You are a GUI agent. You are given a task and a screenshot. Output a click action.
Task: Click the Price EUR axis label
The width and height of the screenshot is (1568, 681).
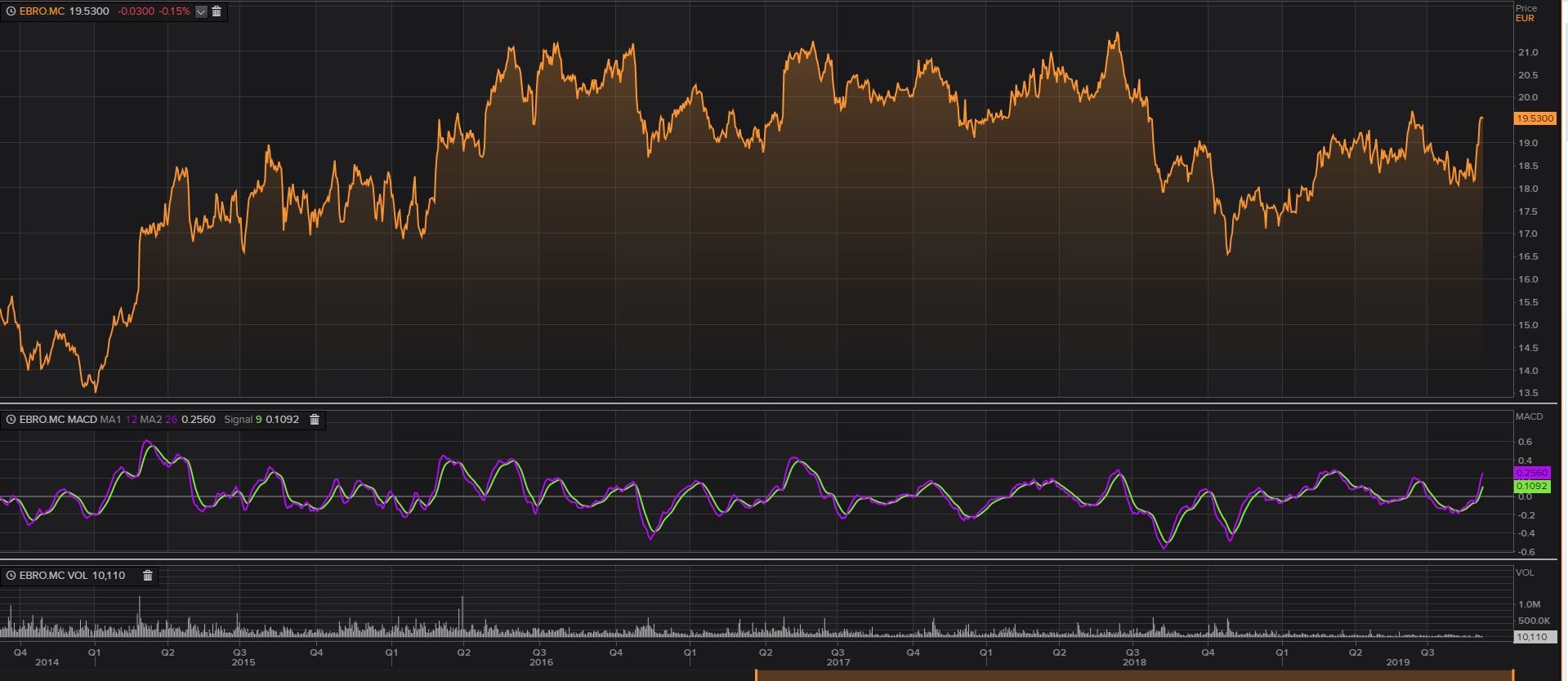coord(1526,13)
